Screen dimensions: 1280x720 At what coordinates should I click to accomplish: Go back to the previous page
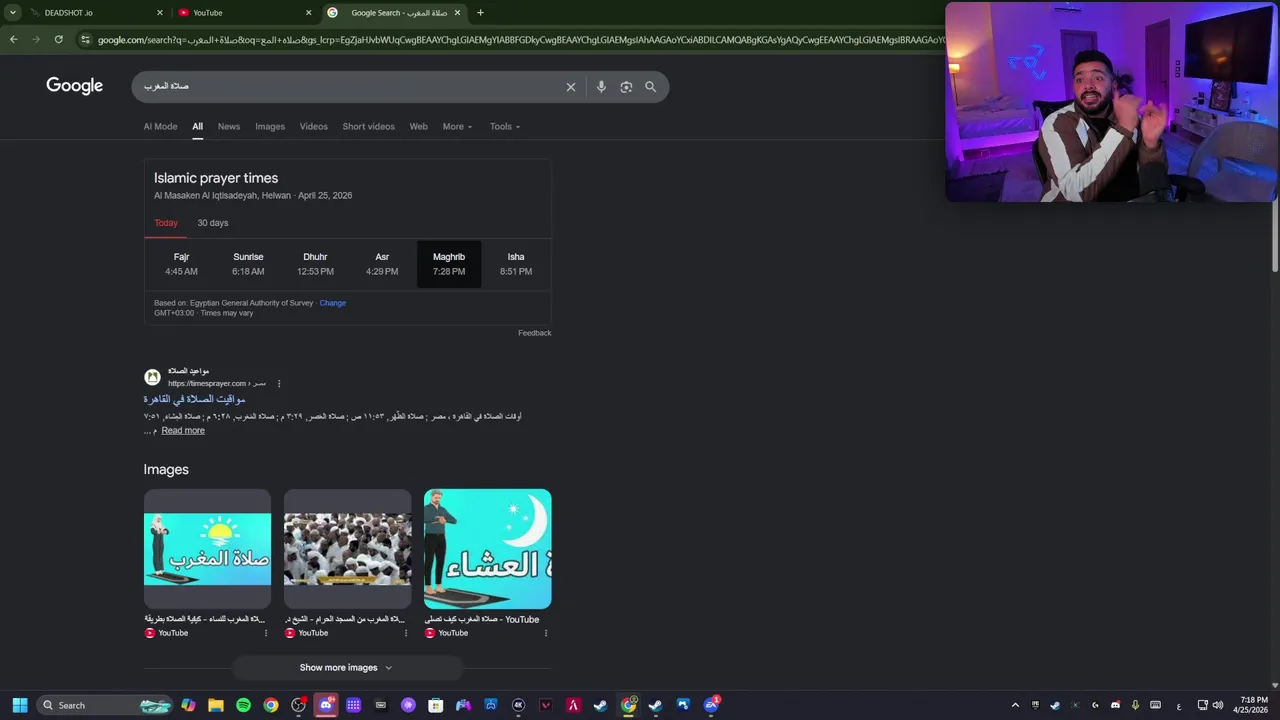click(13, 39)
